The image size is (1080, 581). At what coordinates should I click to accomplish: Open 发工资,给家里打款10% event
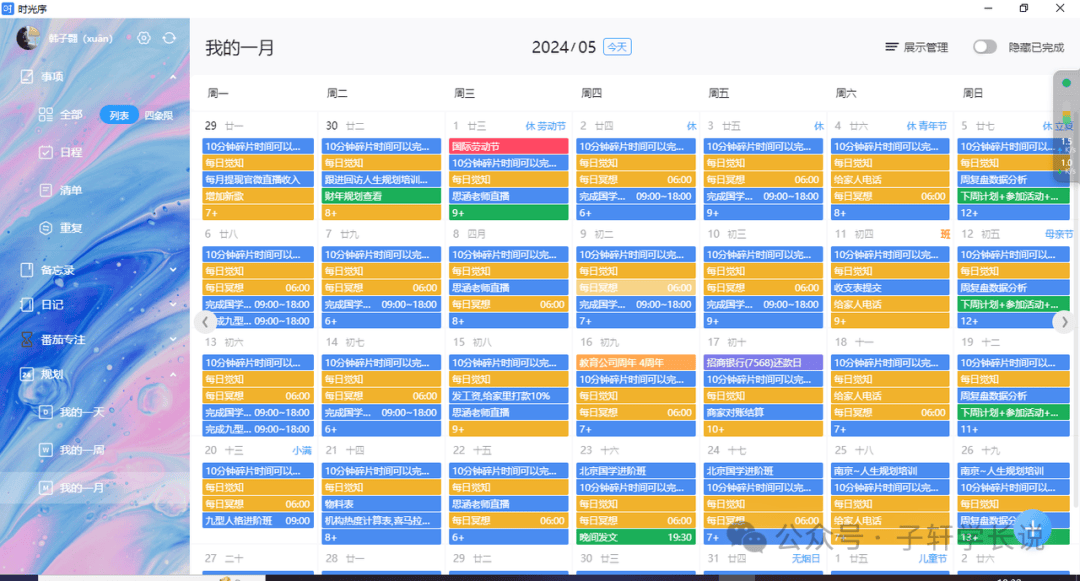(508, 396)
